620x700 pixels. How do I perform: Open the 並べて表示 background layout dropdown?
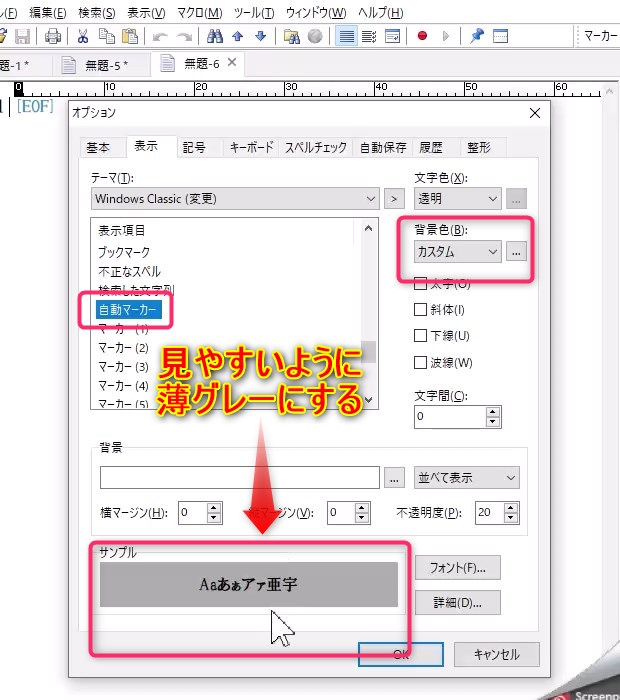tap(467, 478)
